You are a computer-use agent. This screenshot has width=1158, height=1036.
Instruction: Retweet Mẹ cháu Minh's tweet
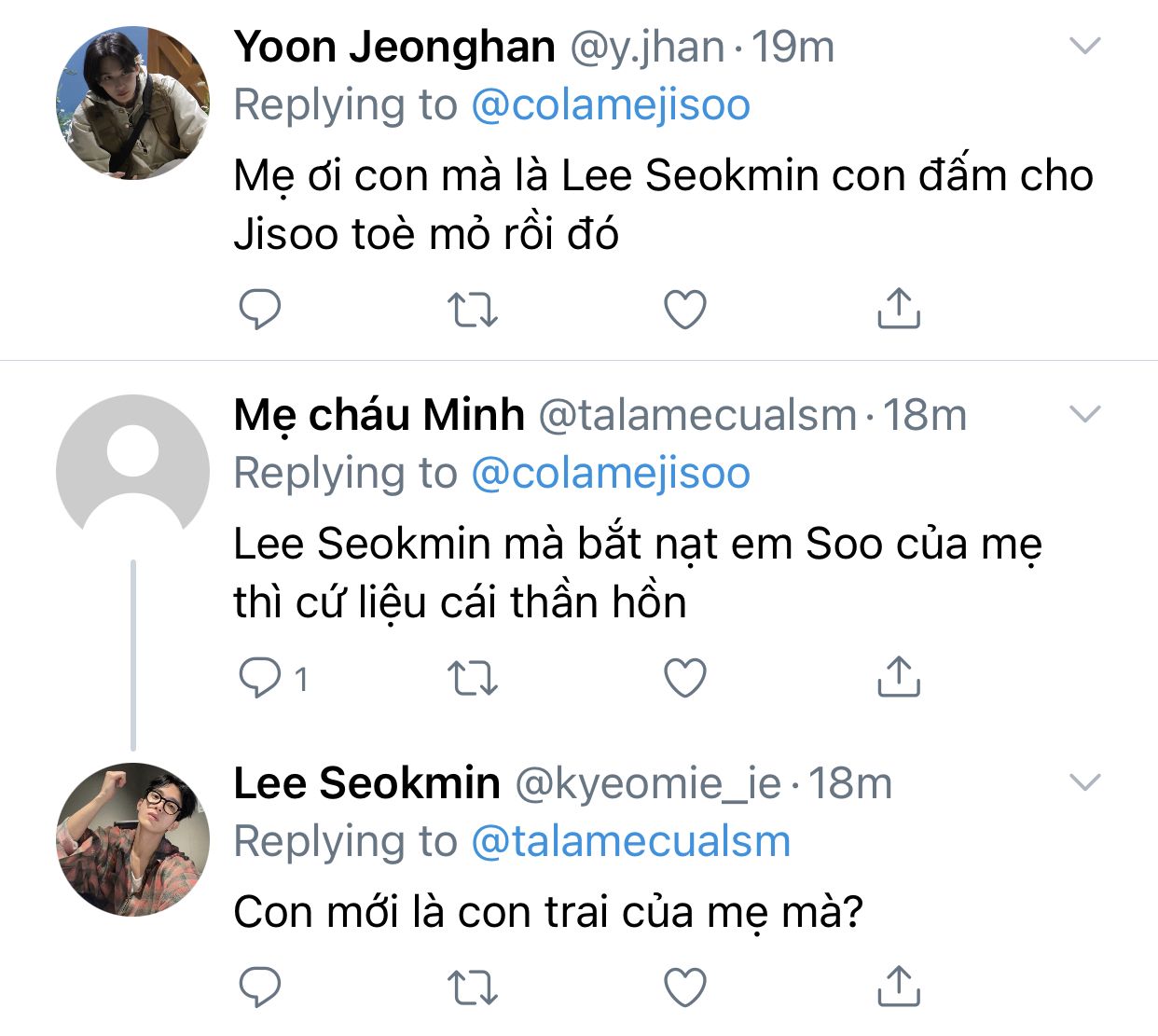coord(473,678)
